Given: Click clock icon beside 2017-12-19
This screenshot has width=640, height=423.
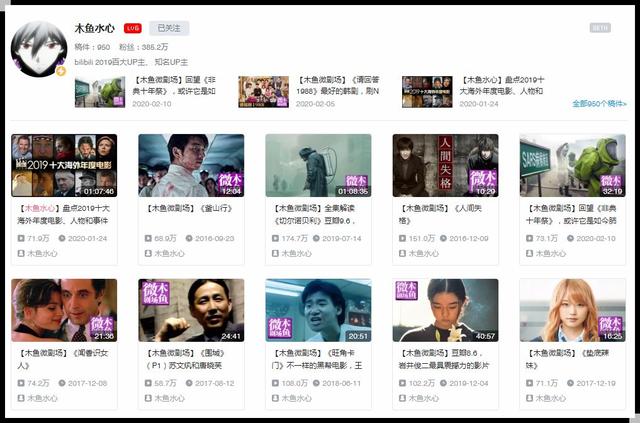Looking at the screenshot, I should pos(571,383).
